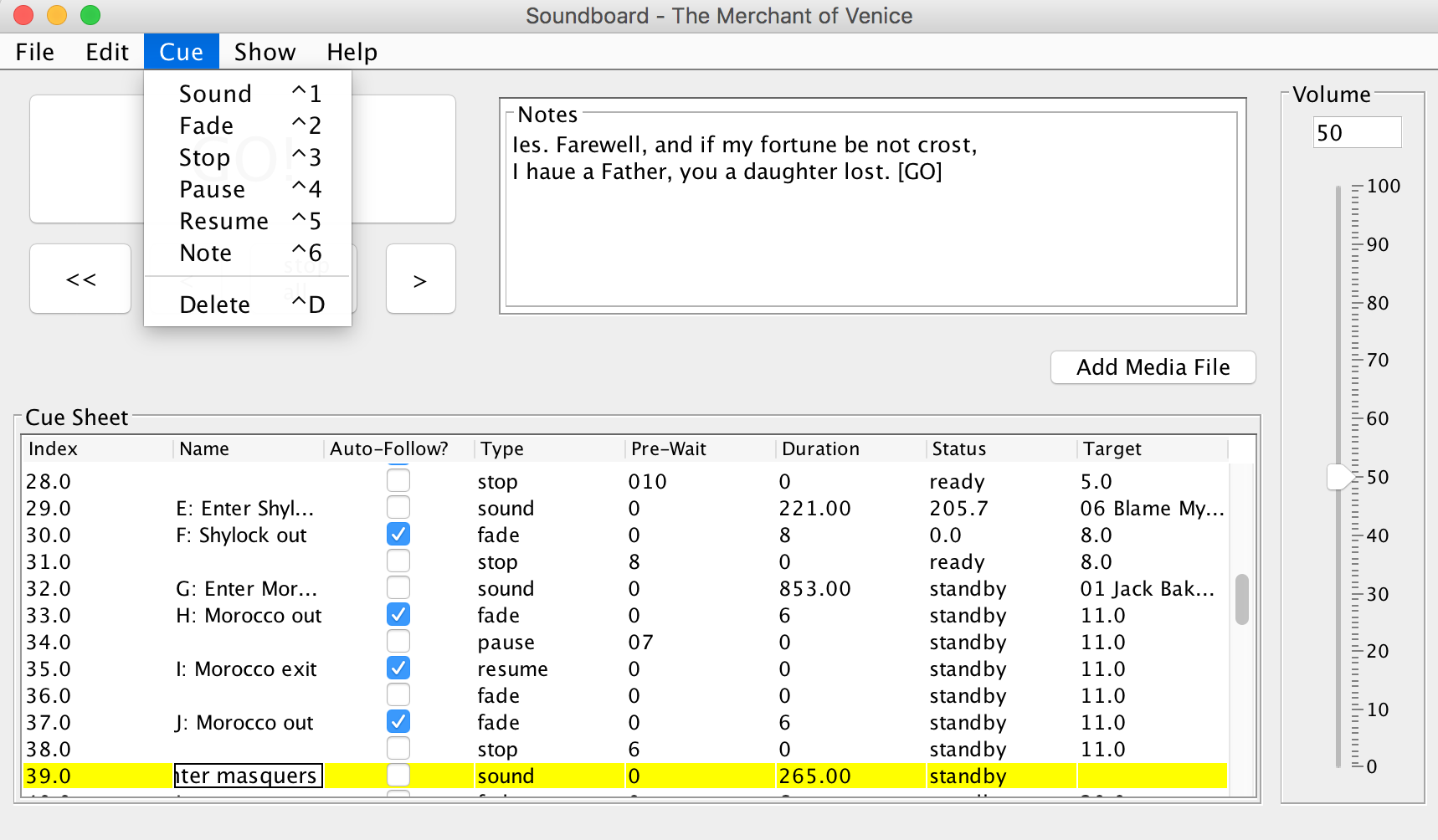Screen dimensions: 1438x840
Task: Click the cue sheet vertical scrollbar
Action: pyautogui.click(x=1242, y=599)
